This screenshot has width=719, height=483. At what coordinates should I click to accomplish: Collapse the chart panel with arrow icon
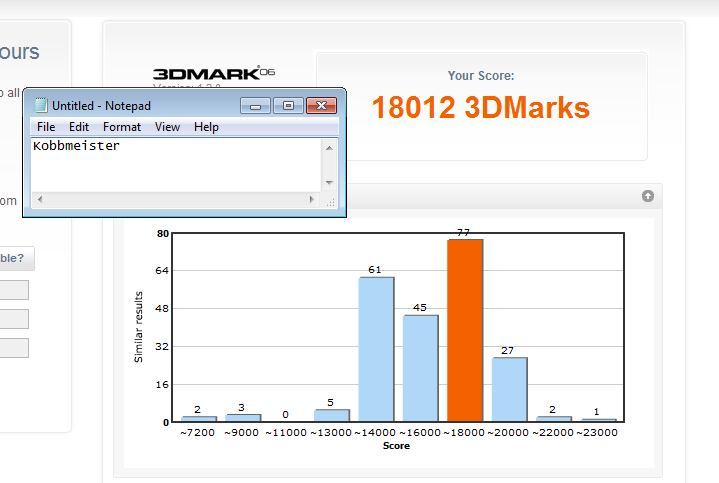point(648,196)
